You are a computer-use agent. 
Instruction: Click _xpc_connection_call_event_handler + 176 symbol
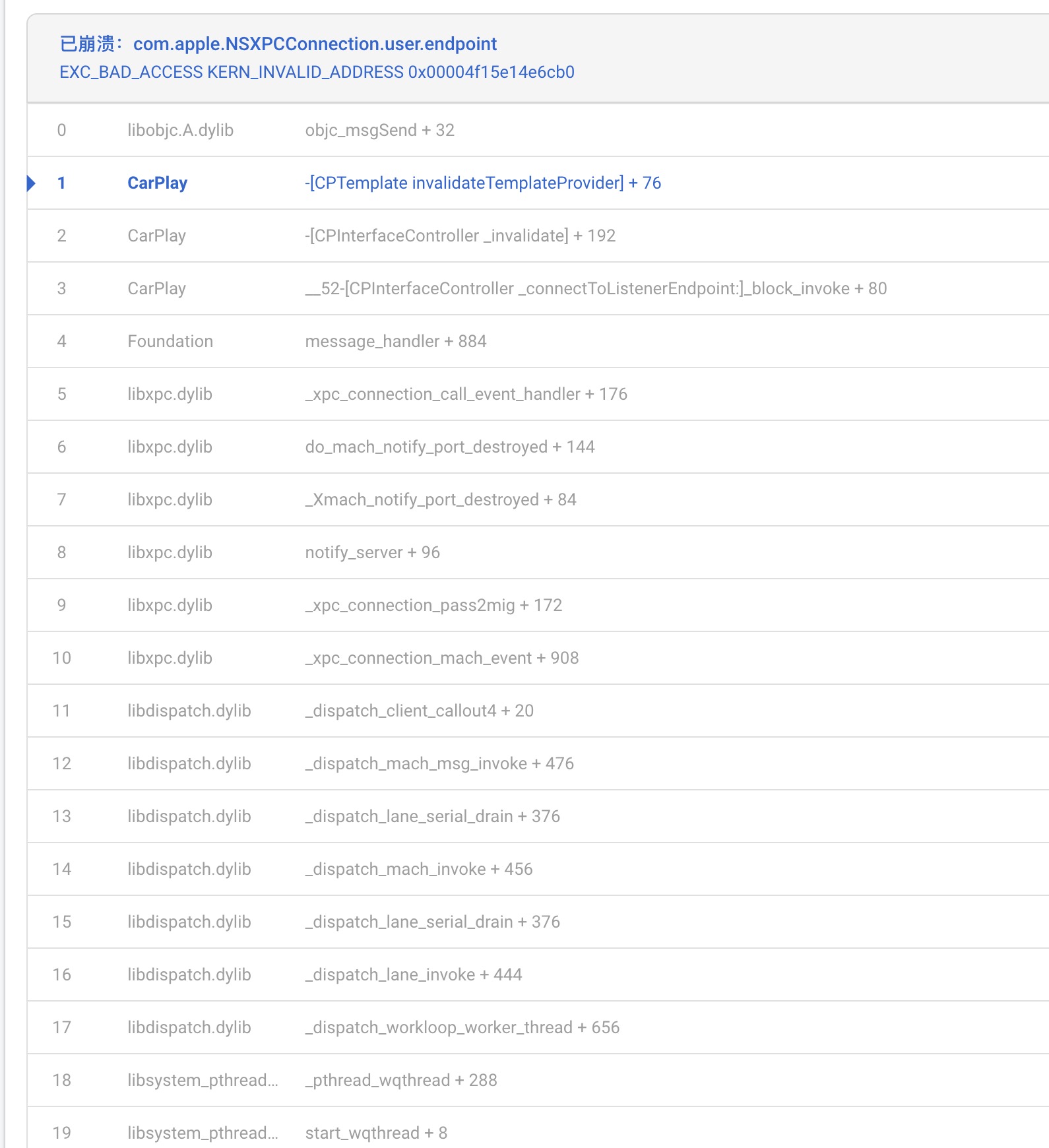[x=466, y=394]
